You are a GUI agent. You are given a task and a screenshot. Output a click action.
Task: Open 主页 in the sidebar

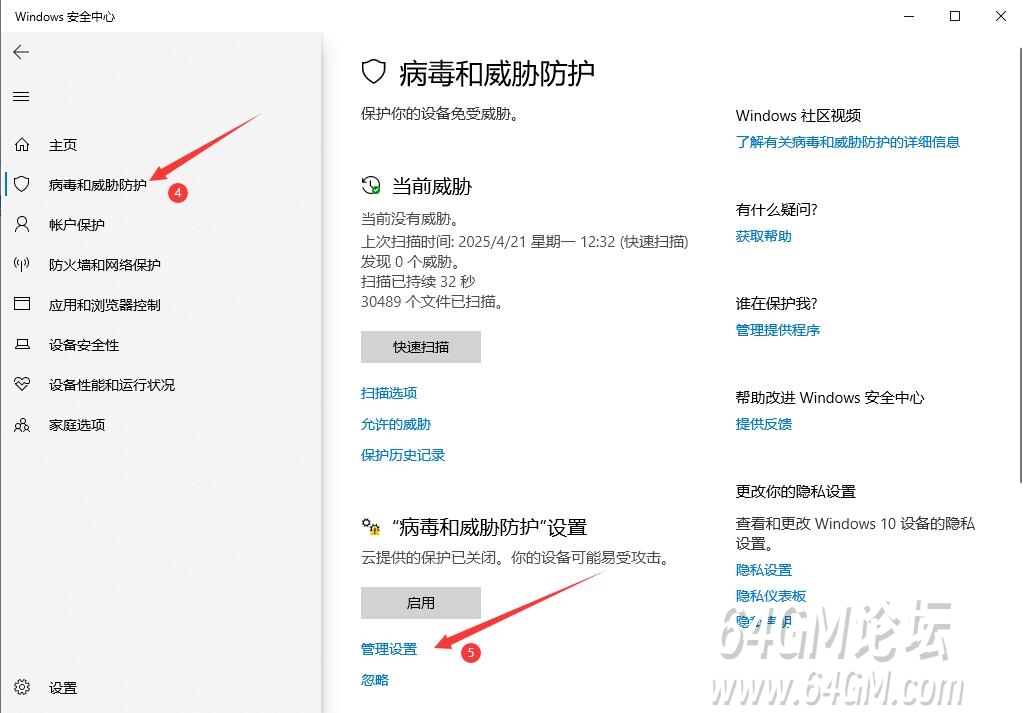(63, 145)
